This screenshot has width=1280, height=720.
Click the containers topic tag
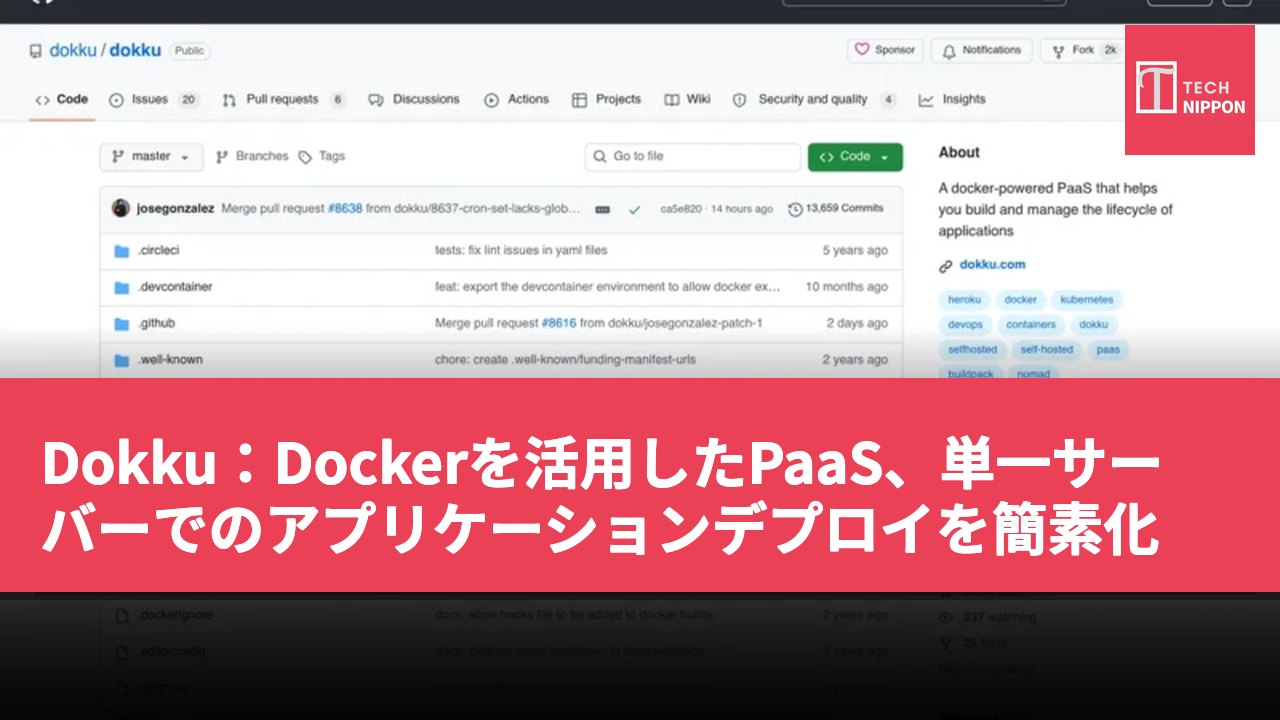tap(1031, 325)
